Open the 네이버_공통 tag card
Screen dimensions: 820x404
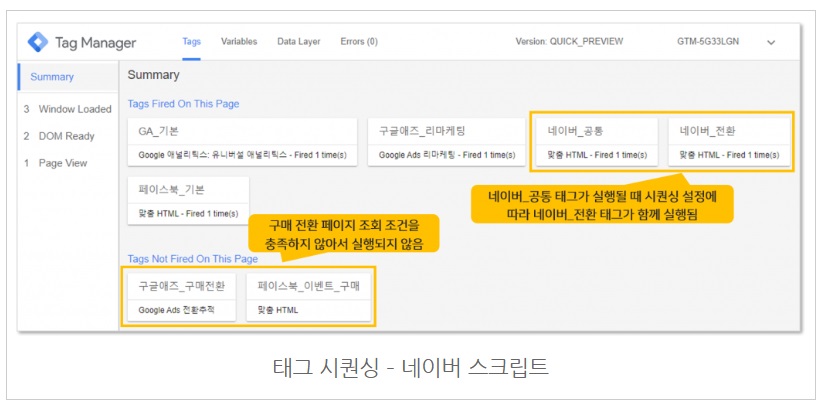(x=597, y=142)
